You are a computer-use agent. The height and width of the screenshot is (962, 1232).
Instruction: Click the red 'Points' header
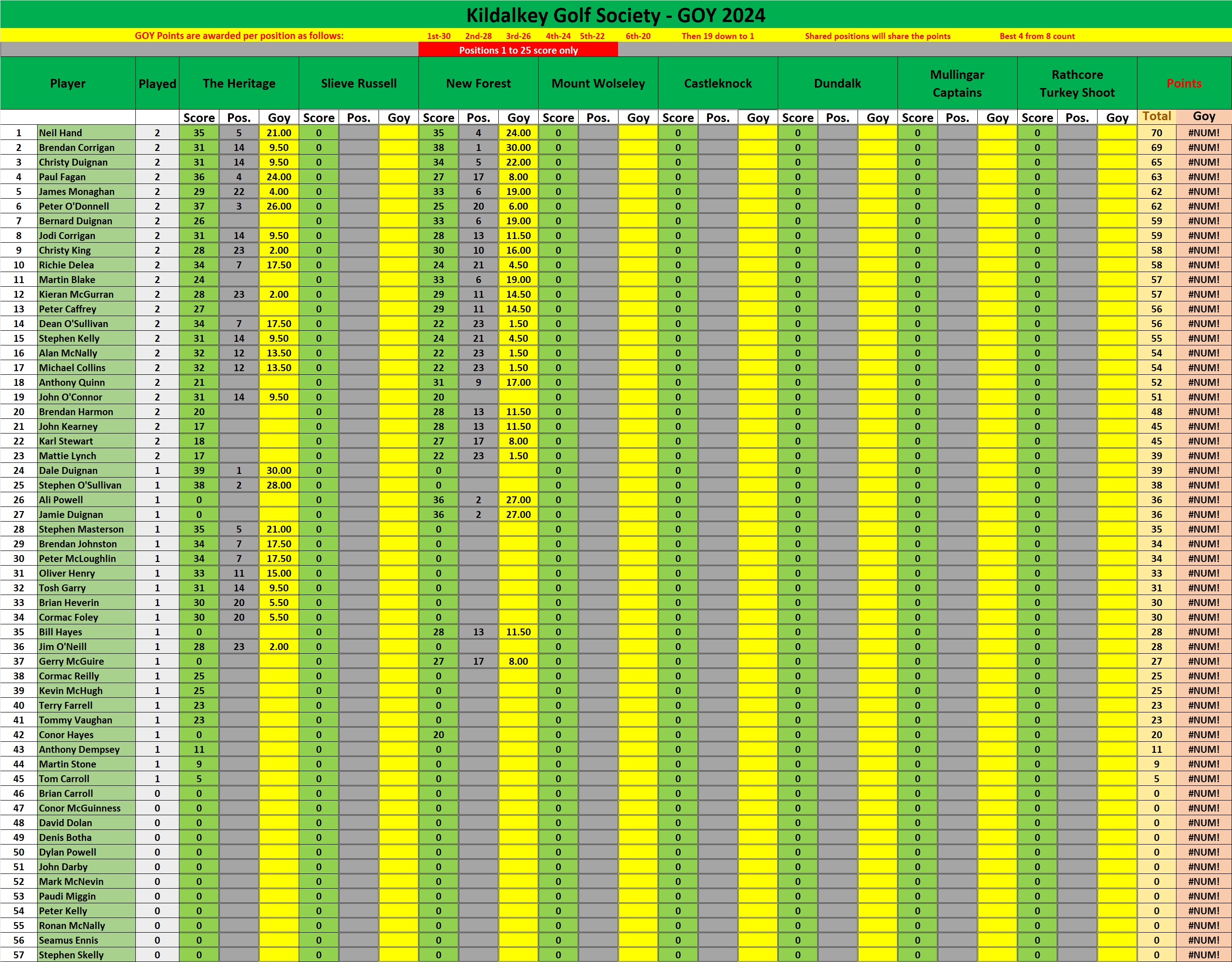coord(1184,83)
